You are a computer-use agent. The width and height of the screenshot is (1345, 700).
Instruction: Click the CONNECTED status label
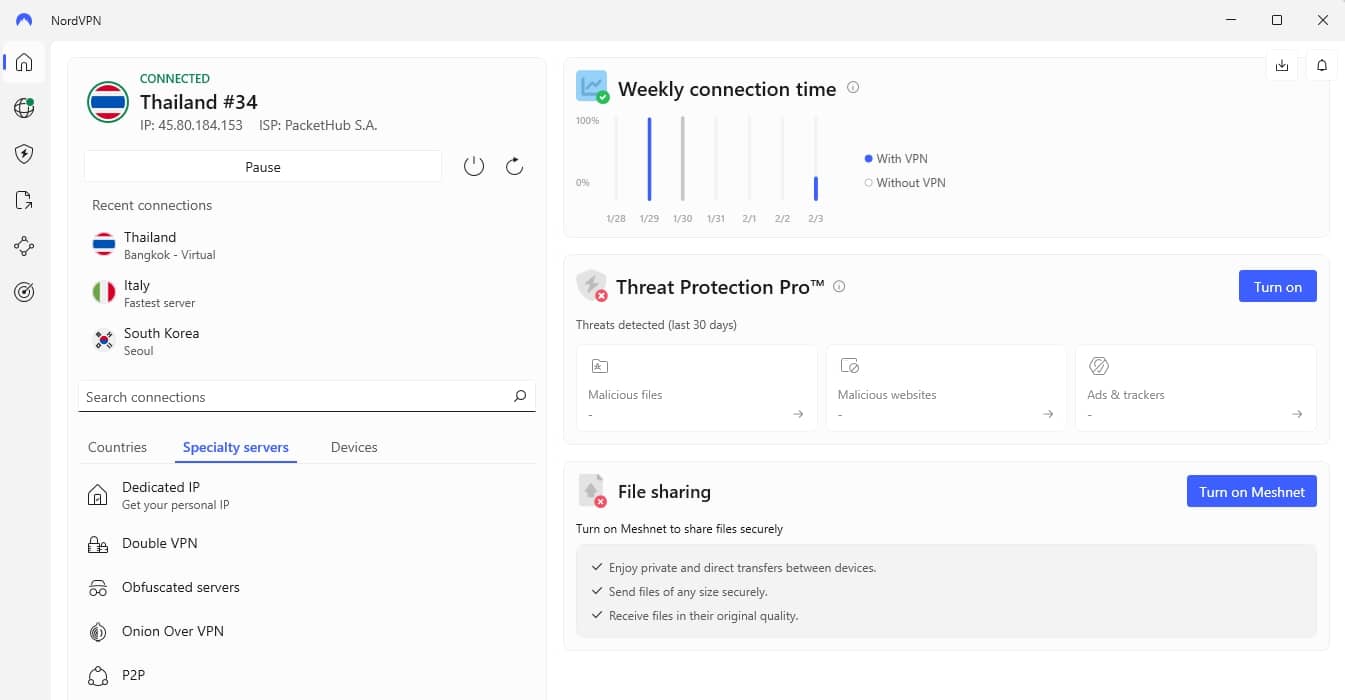[175, 78]
